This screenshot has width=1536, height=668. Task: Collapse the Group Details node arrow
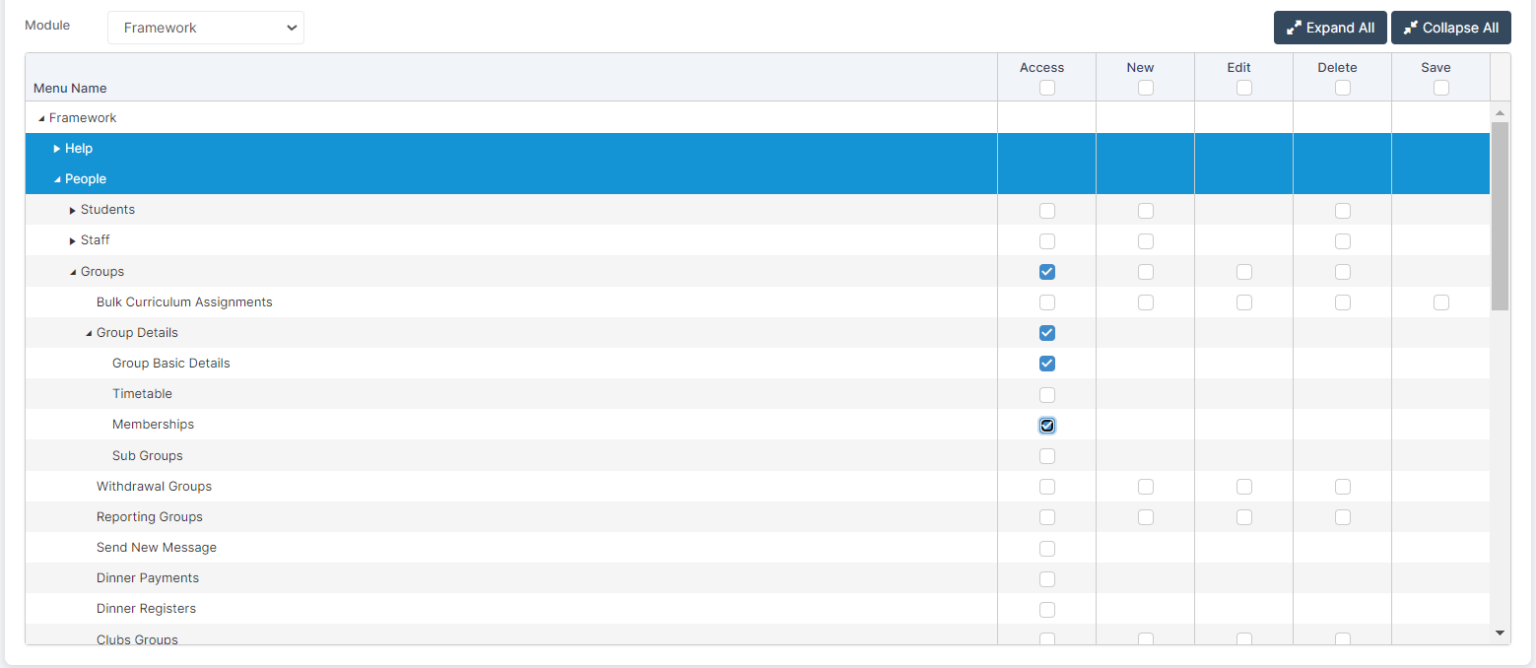[x=89, y=333]
